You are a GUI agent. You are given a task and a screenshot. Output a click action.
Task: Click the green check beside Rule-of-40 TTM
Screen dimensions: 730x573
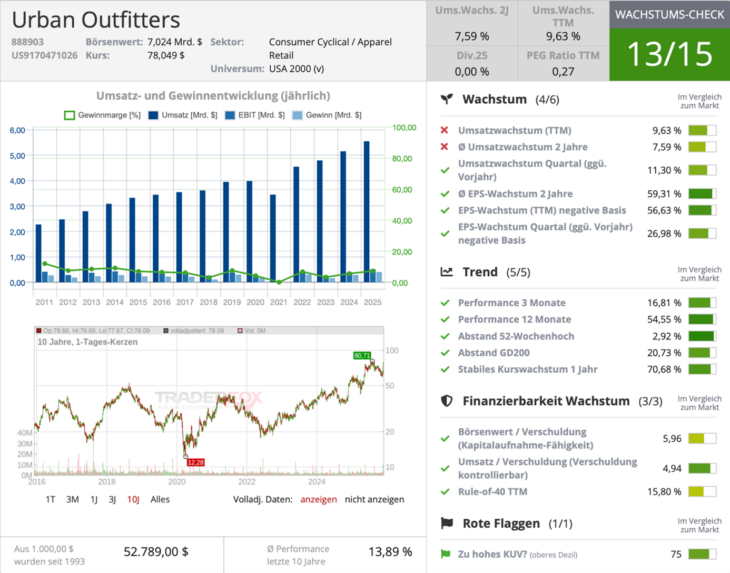point(444,491)
